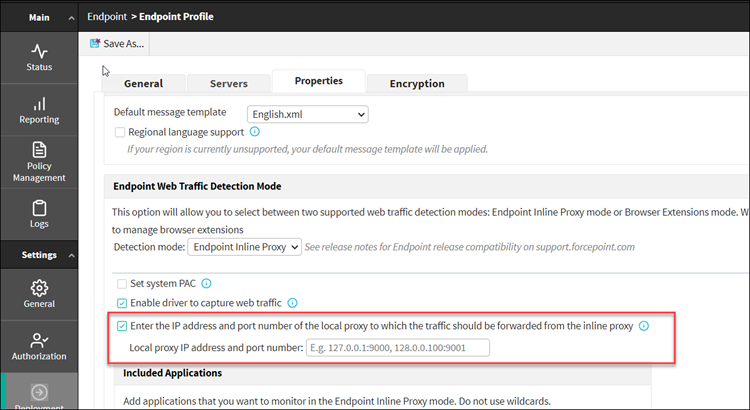Click the info icon beside Set system PAC
Viewport: 750px width, 410px height.
[207, 284]
